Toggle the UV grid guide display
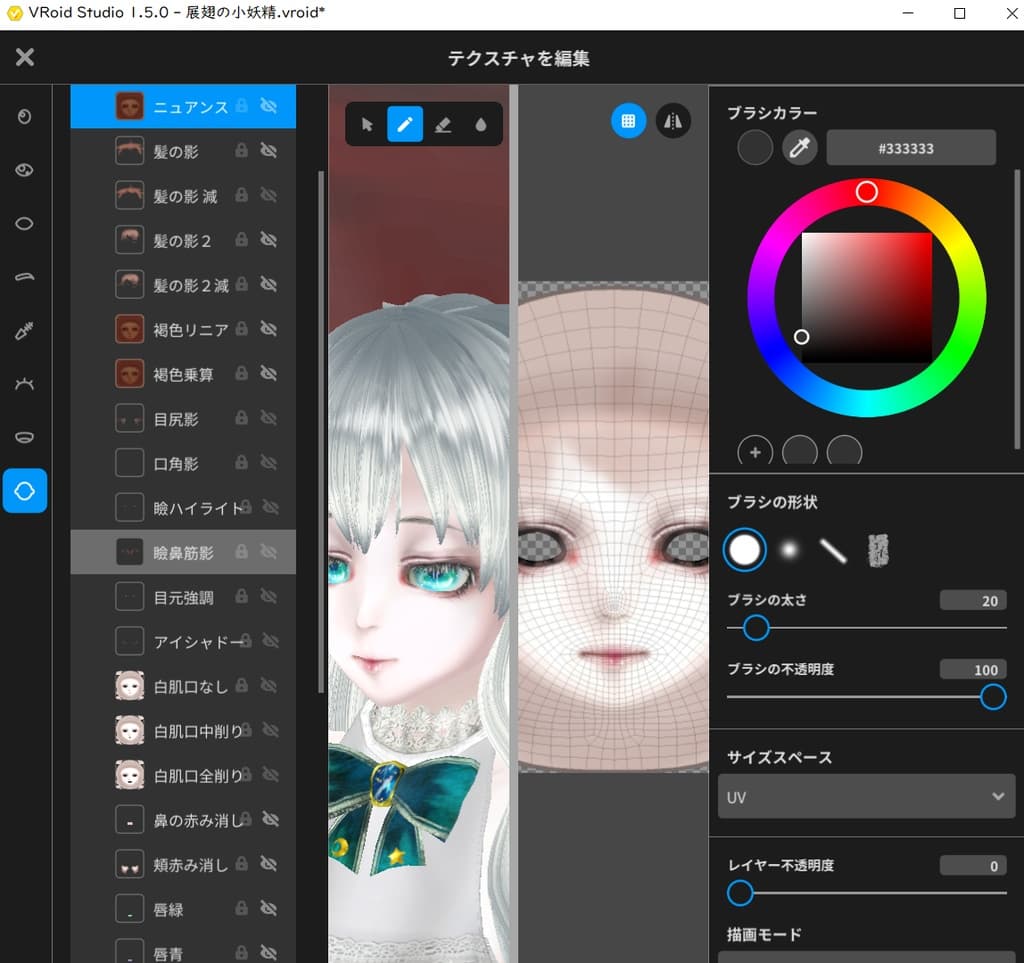The image size is (1024, 963). pos(628,121)
